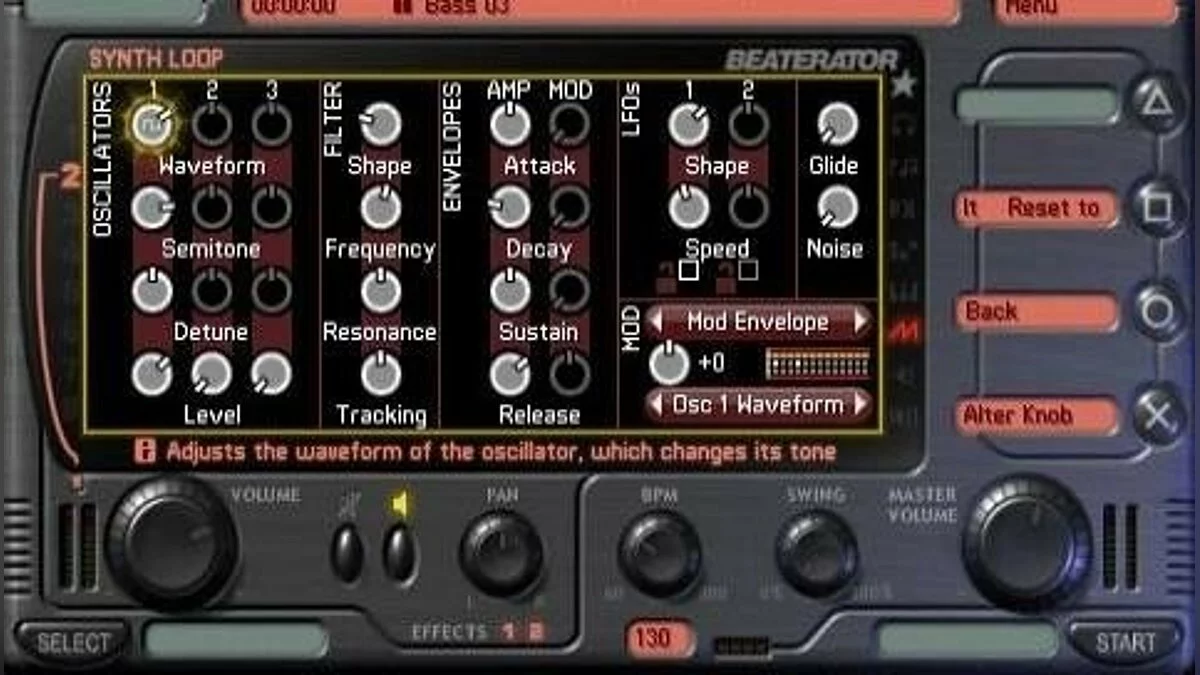The image size is (1200, 675).
Task: Toggle the oval button under the muted note
Action: 347,555
